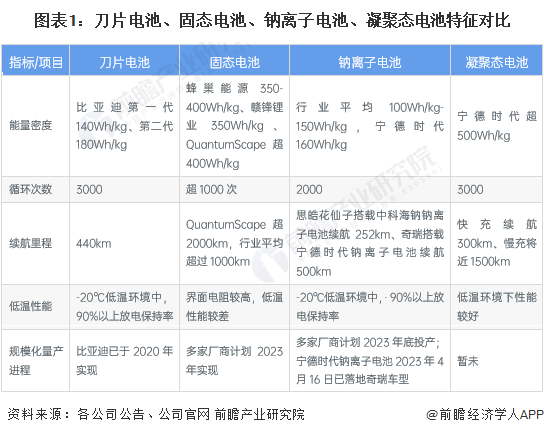Click the 440km range cell
544x435 pixels.
(125, 244)
